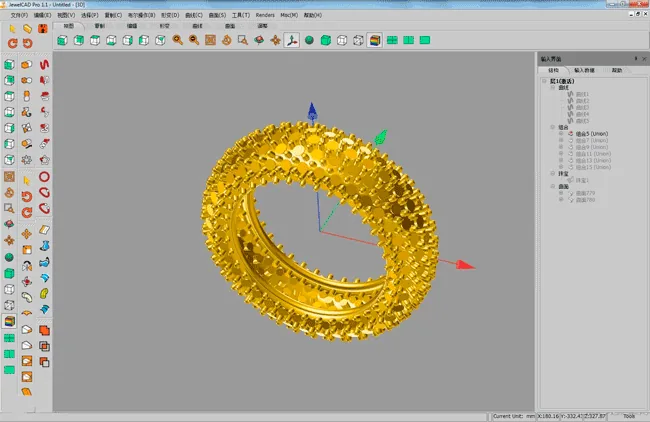Click the Current Unit mm status field
Screen dimensions: 650x422
click(x=514, y=416)
